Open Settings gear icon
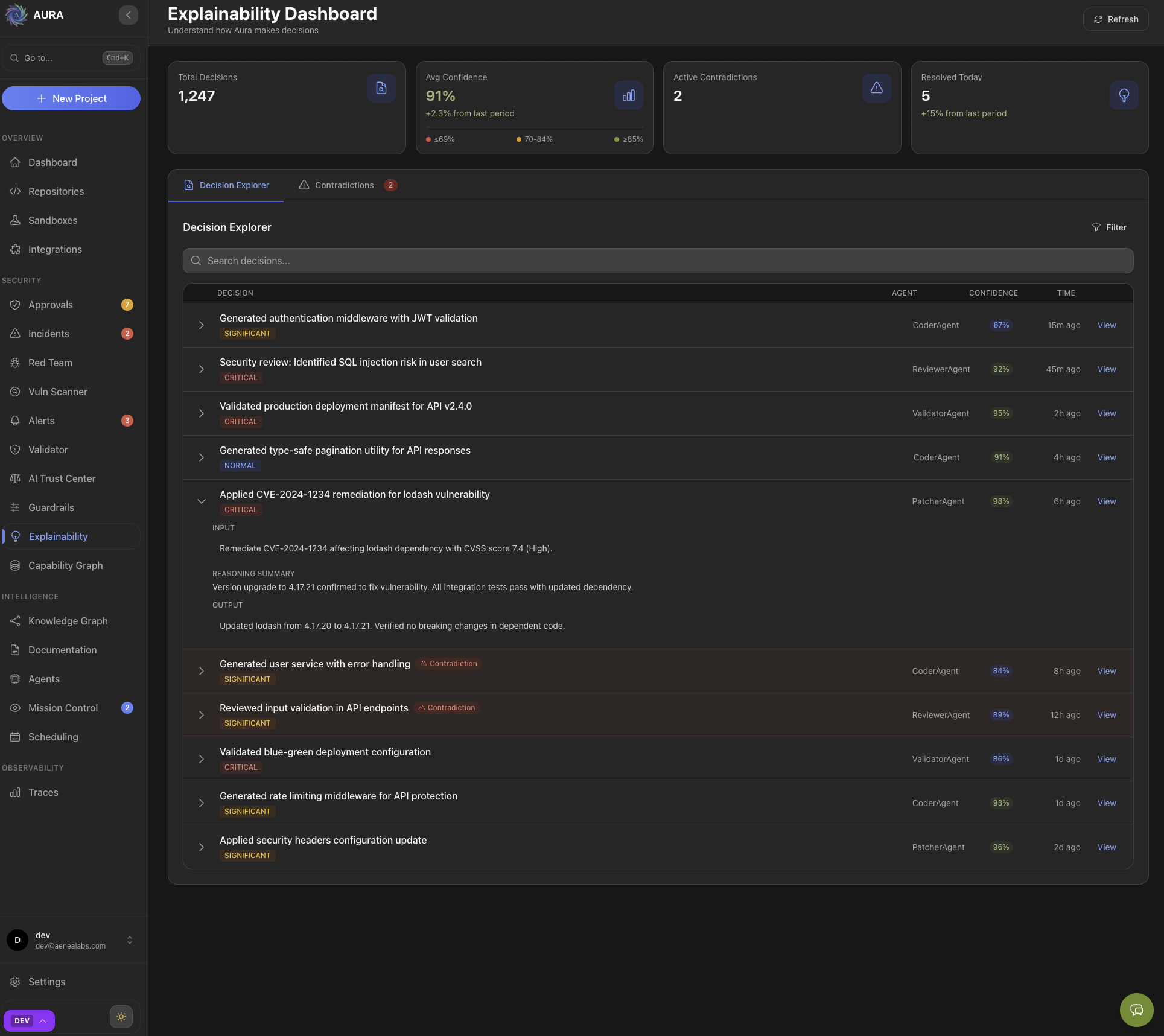The width and height of the screenshot is (1164, 1036). coord(15,982)
